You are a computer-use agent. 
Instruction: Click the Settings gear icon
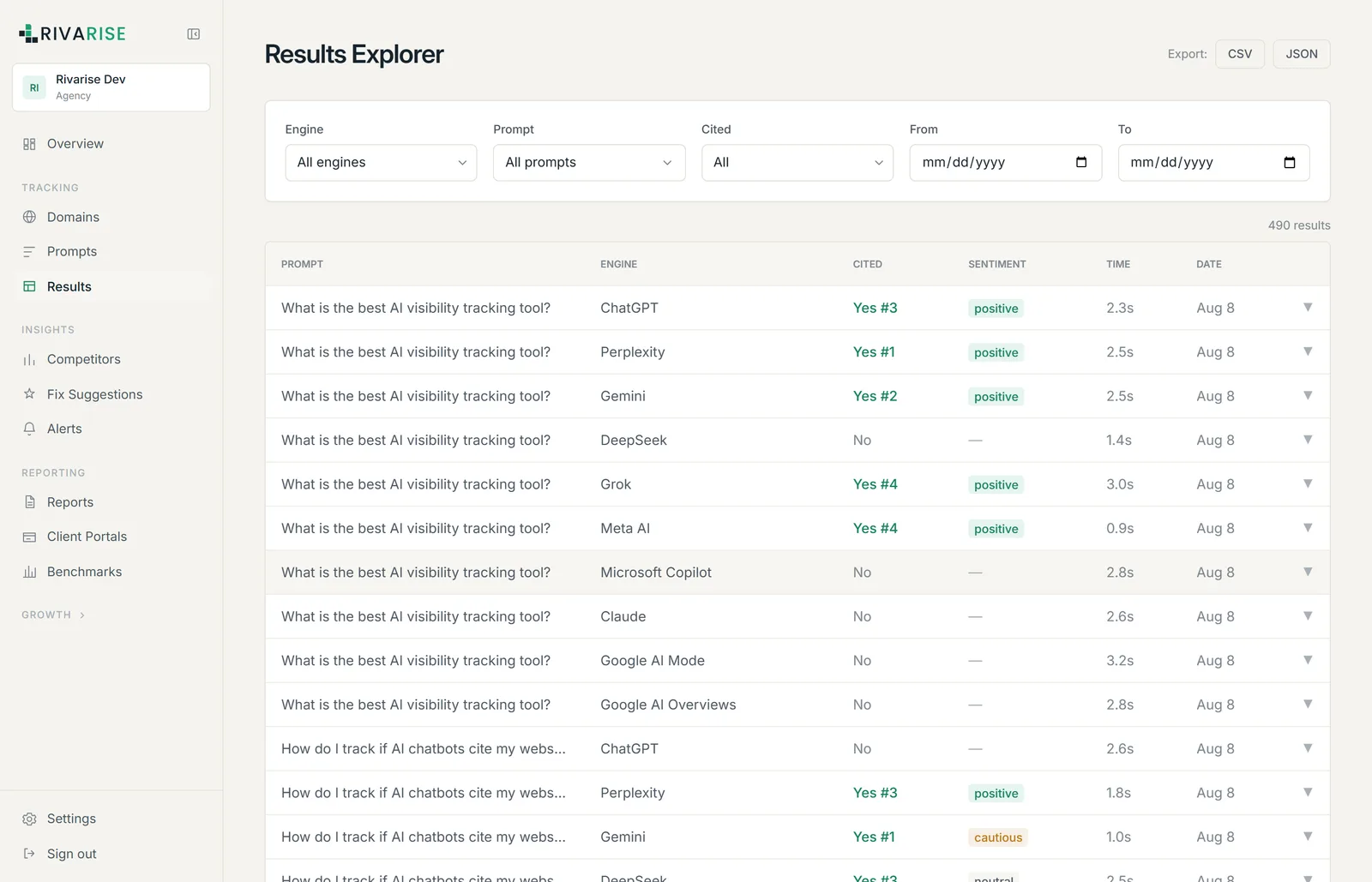click(29, 819)
